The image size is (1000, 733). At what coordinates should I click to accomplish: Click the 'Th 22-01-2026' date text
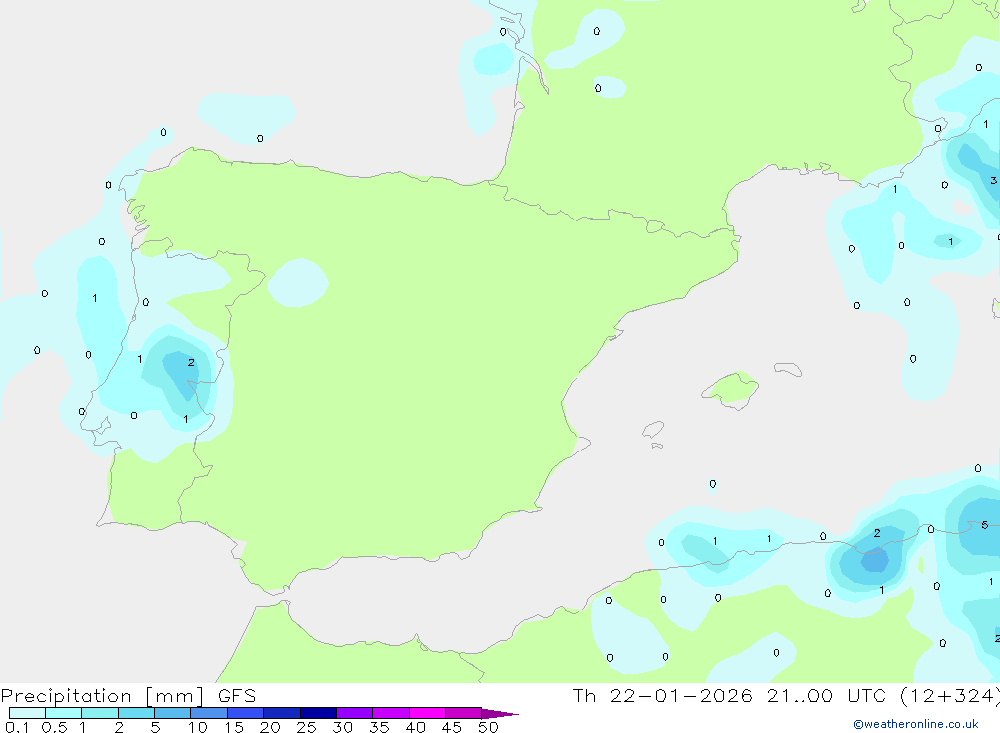click(662, 696)
